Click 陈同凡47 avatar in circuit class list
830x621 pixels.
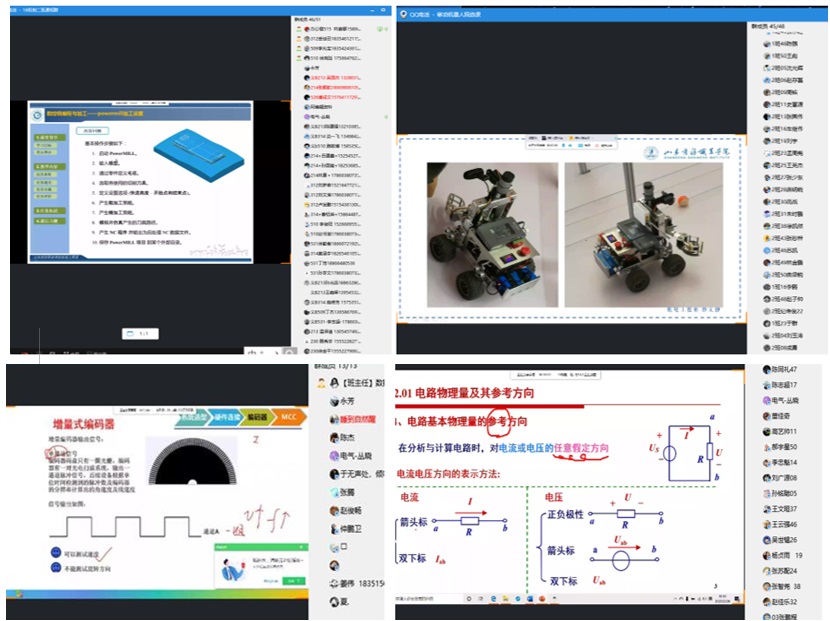point(766,370)
